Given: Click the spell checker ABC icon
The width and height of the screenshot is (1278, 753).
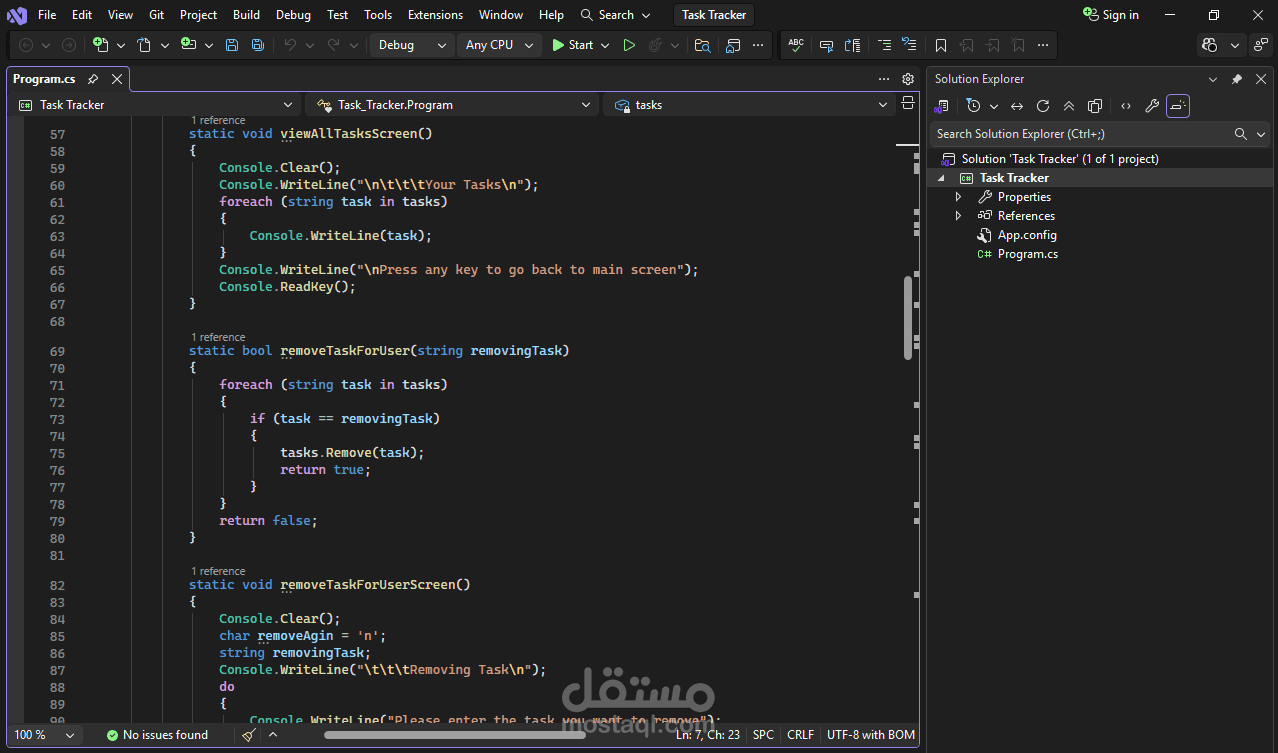Looking at the screenshot, I should click(796, 45).
